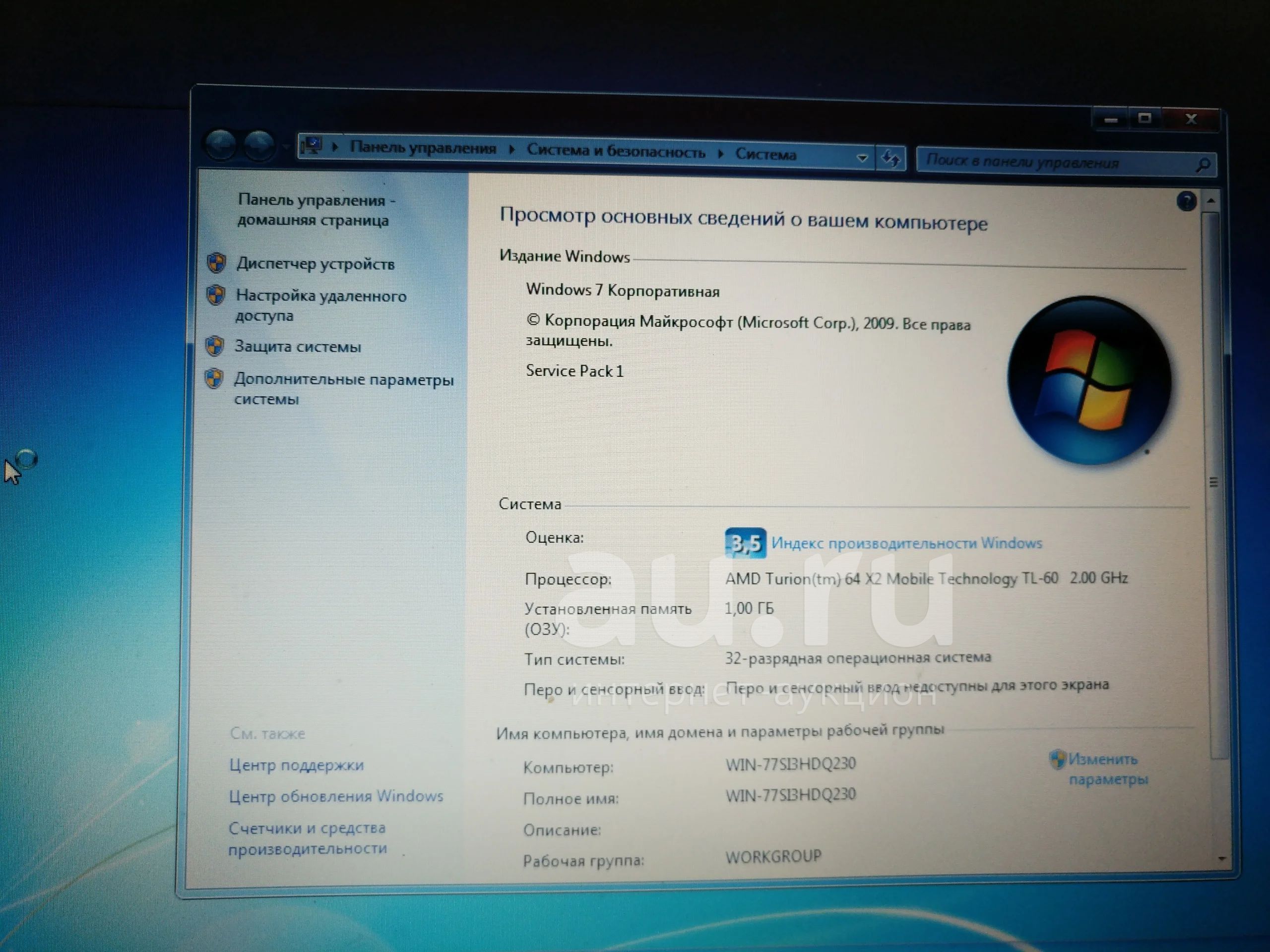1270x952 pixels.
Task: Go to Система и безопасность in breadcrumb
Action: [616, 152]
